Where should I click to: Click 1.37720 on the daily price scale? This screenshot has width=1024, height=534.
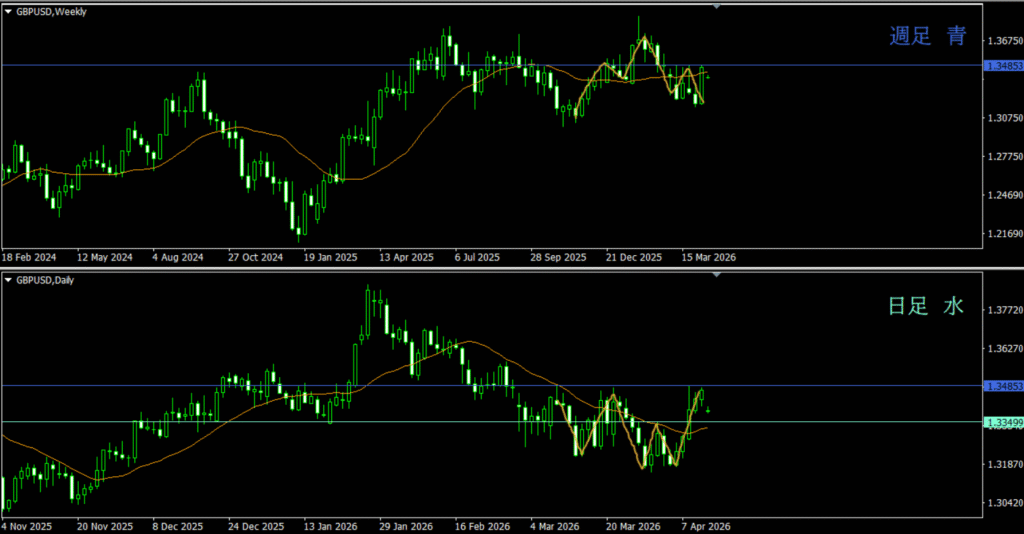click(x=1003, y=311)
